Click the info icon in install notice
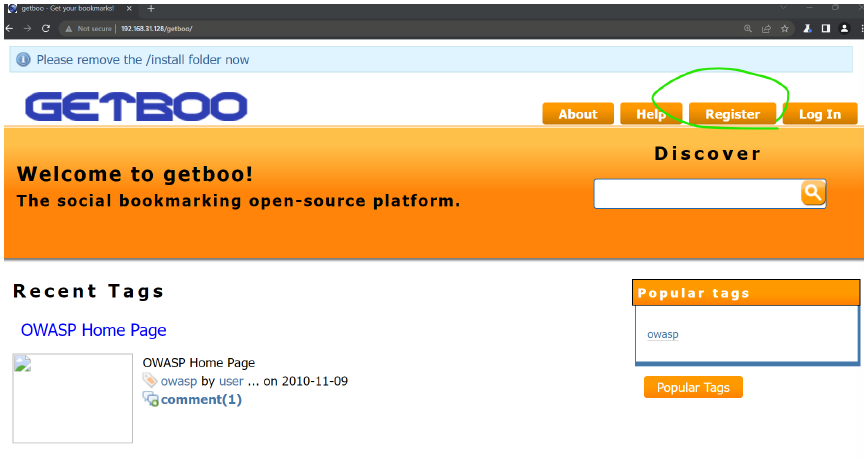Viewport: 868px width, 464px height. (x=23, y=59)
